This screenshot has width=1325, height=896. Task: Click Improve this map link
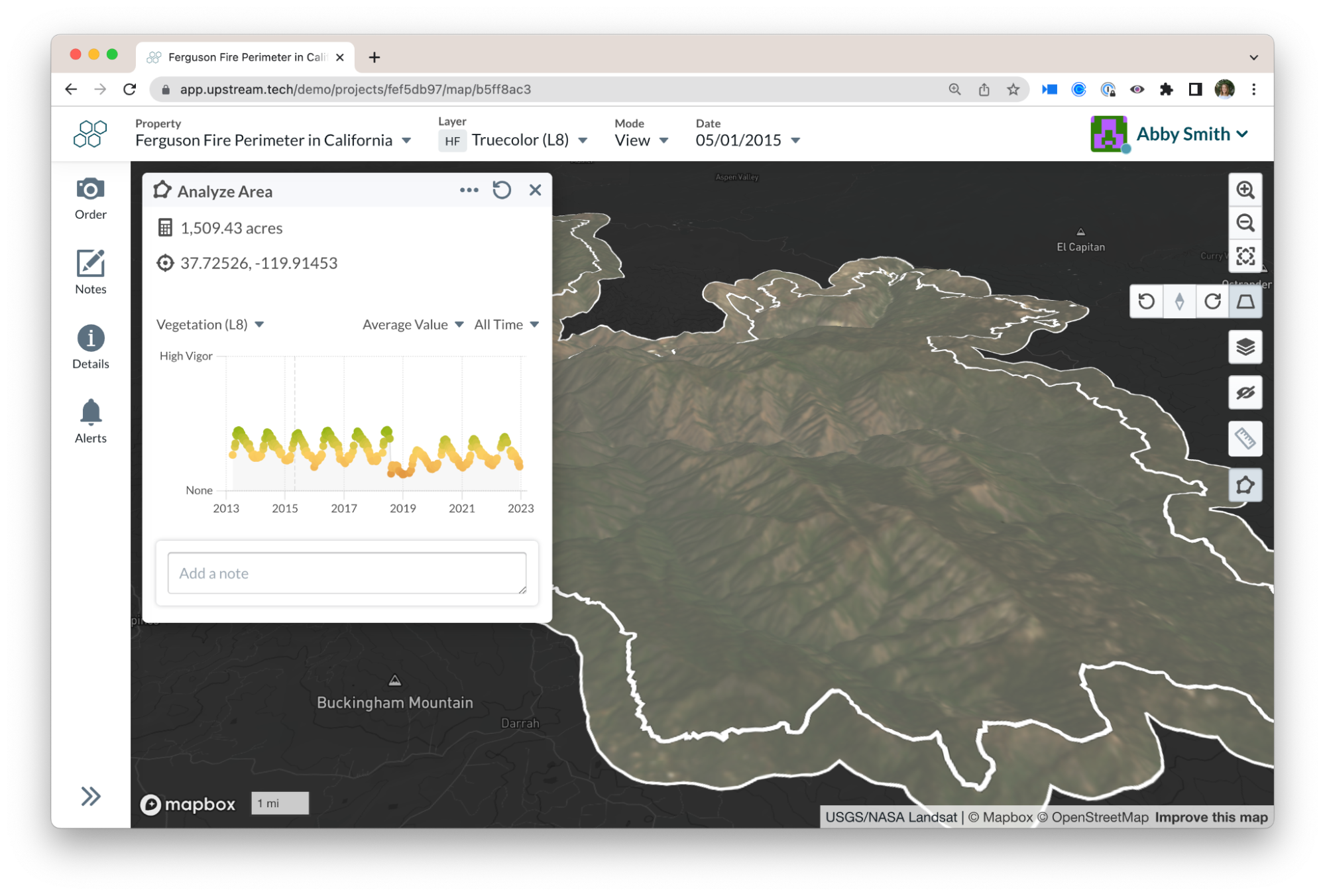coord(1210,817)
